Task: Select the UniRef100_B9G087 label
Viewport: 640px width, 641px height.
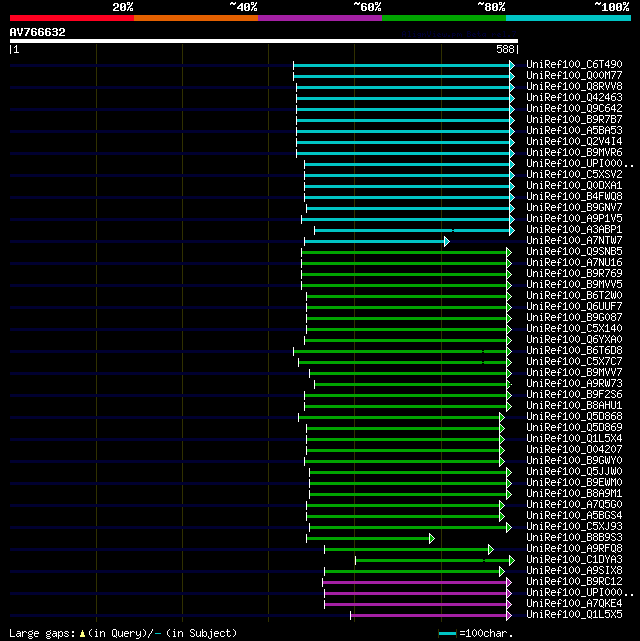Action: (x=574, y=318)
